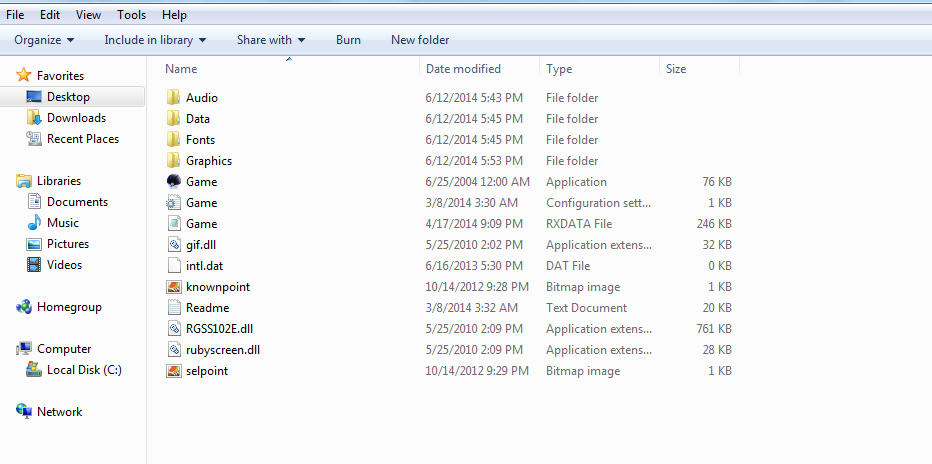Open Local Disk (C:) in sidebar
This screenshot has width=932, height=464.
click(x=83, y=370)
